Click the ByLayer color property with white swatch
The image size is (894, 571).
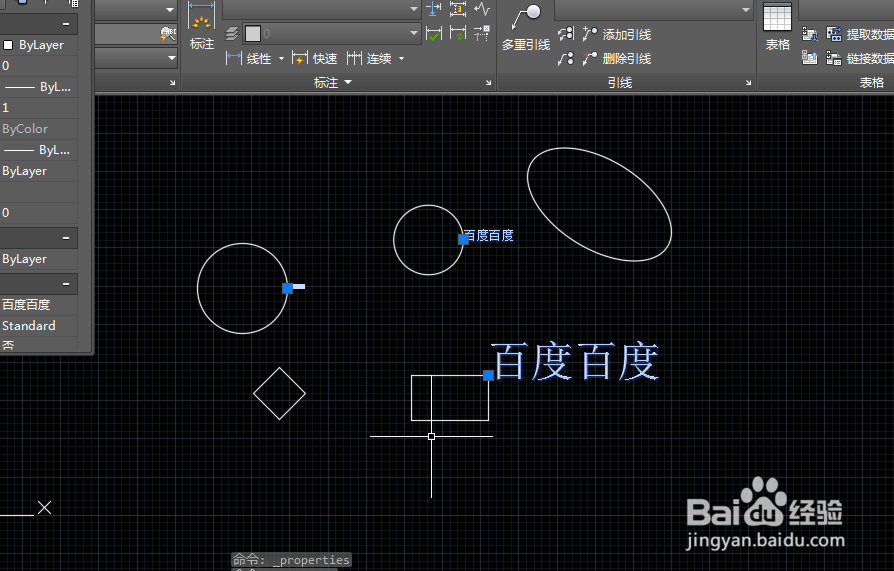coord(39,45)
